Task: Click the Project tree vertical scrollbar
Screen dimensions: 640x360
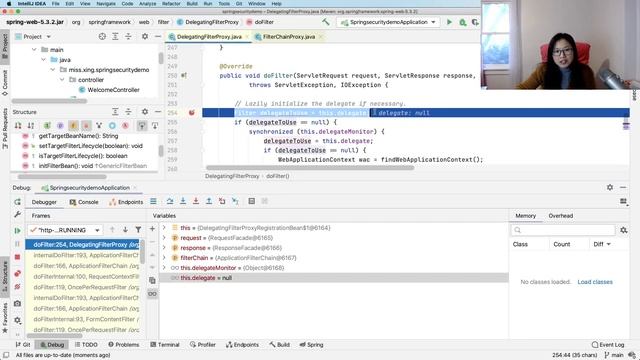Action: pos(161,58)
